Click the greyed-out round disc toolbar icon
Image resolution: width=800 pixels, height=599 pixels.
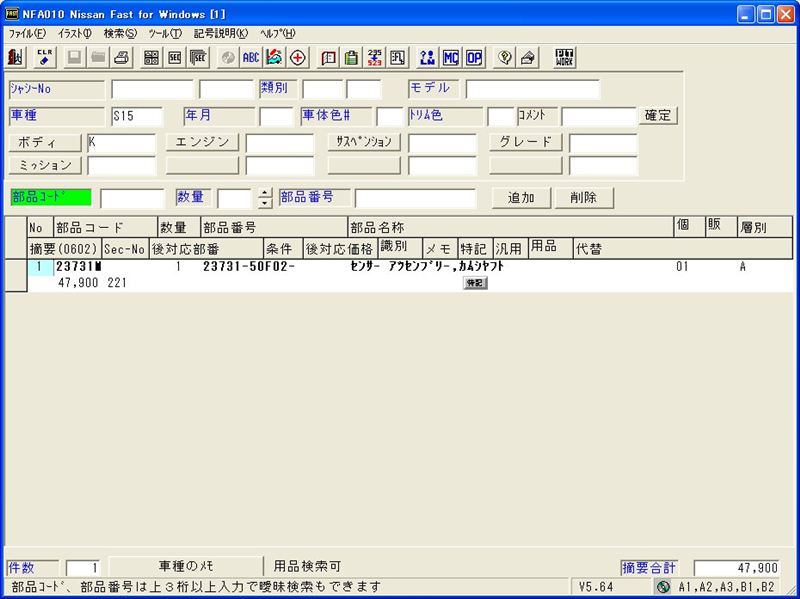click(228, 58)
